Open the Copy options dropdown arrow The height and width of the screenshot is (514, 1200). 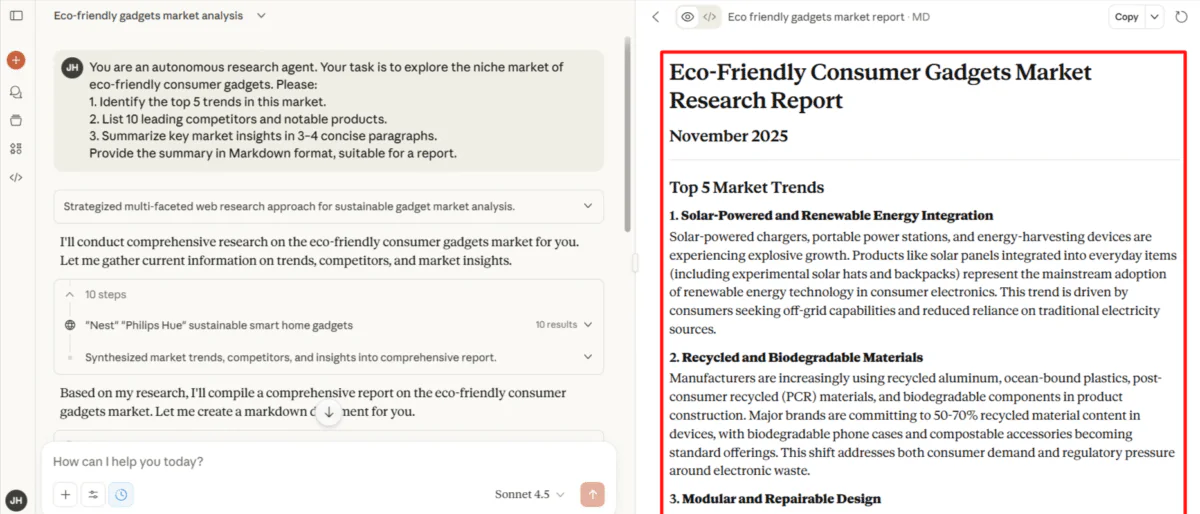pos(1155,17)
